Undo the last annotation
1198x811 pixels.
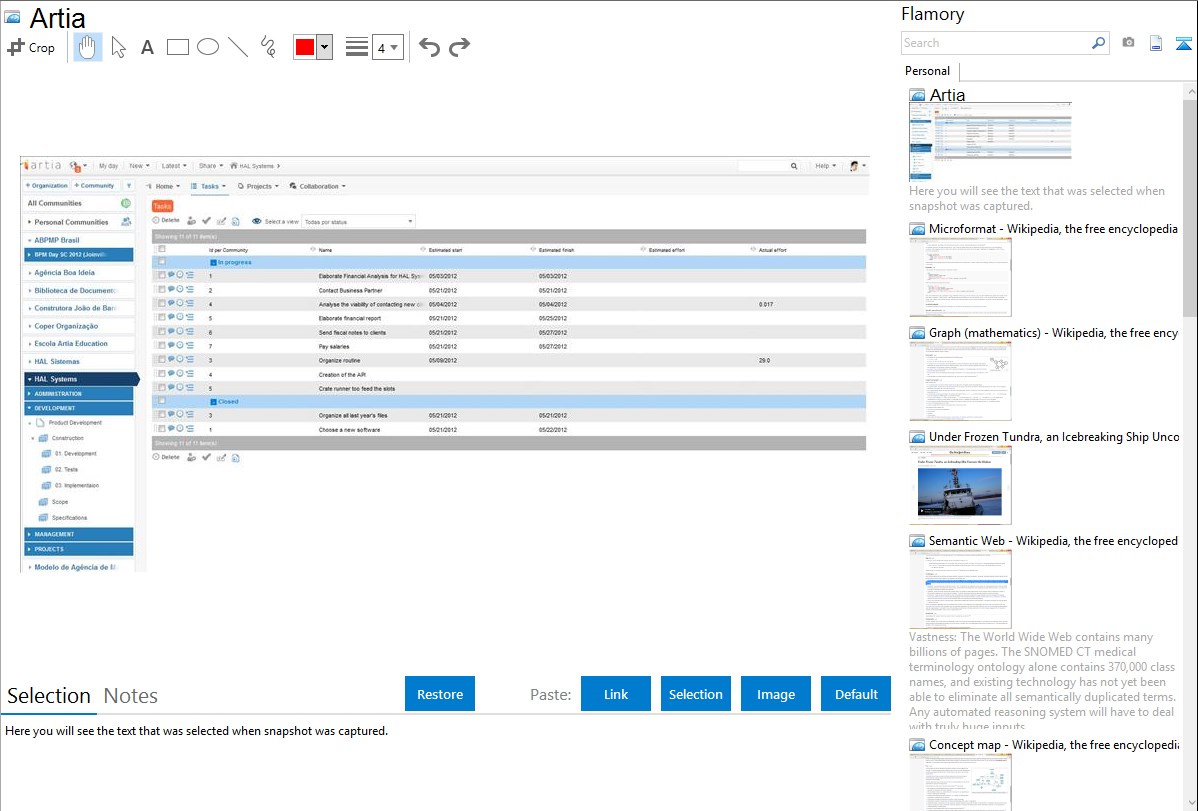(429, 47)
